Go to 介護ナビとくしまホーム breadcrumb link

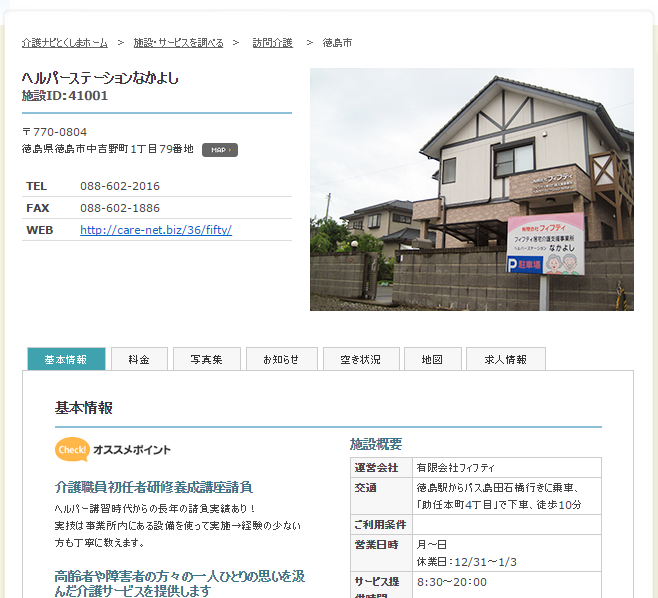65,43
